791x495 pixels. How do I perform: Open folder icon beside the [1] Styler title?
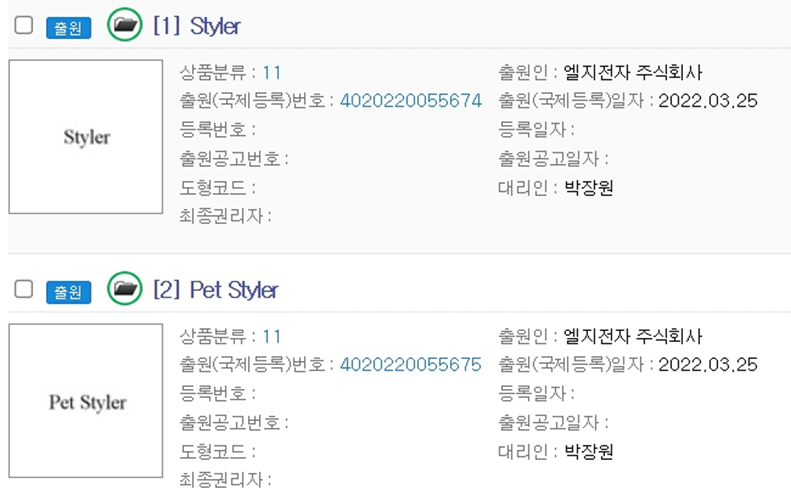[x=125, y=24]
